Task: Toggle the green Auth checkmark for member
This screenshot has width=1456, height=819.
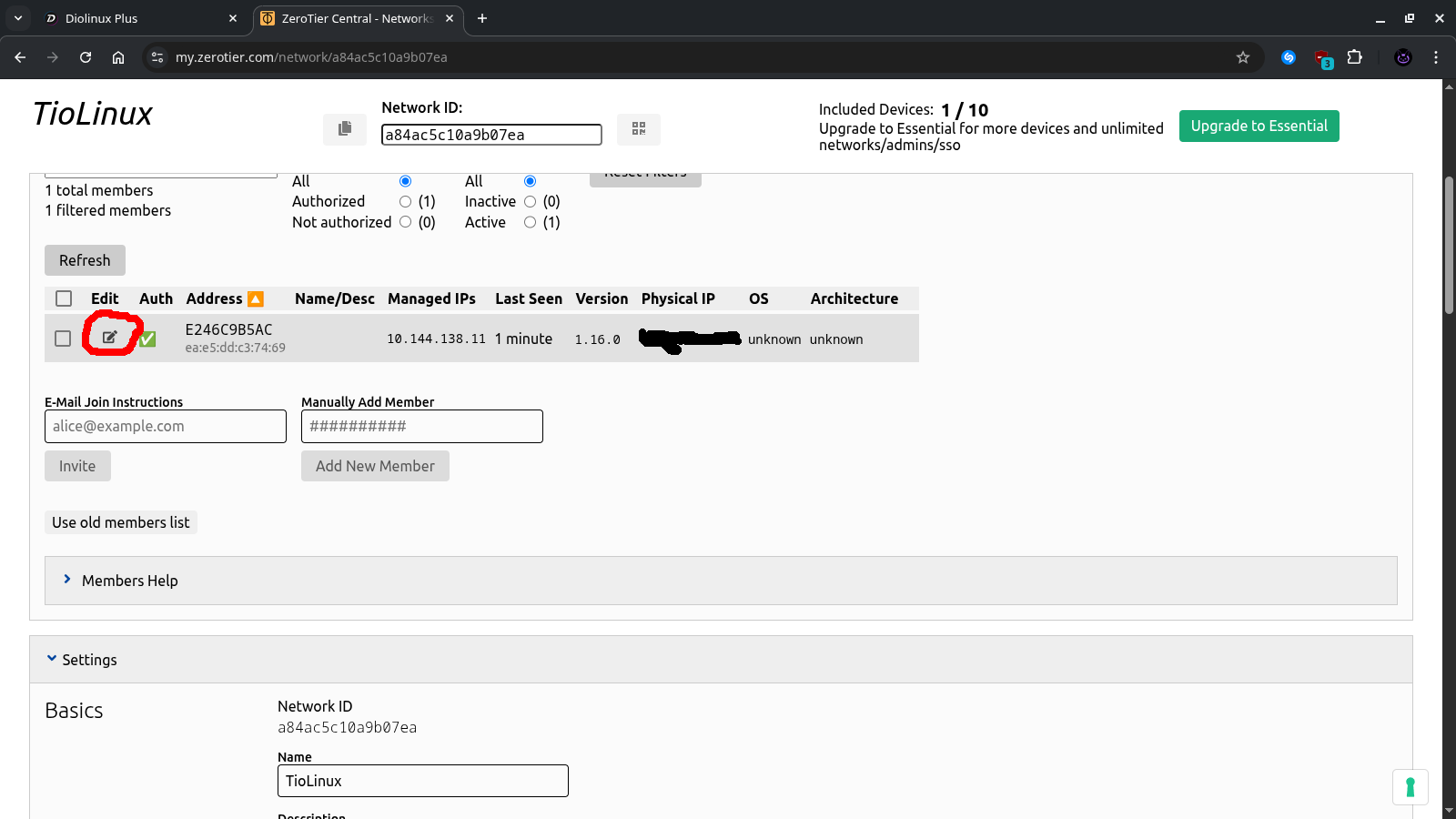Action: 147,339
